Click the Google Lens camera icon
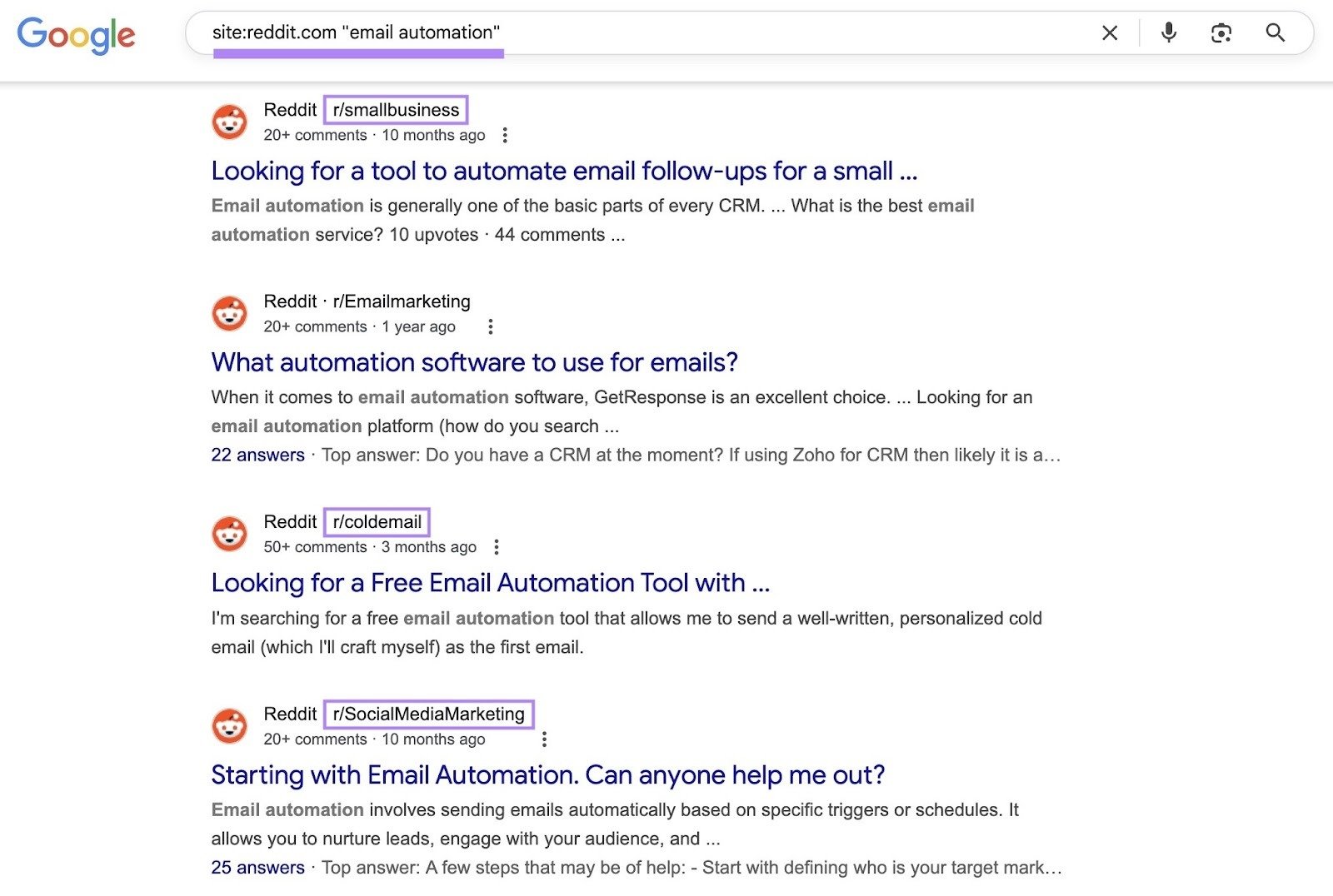The height and width of the screenshot is (896, 1333). point(1221,33)
